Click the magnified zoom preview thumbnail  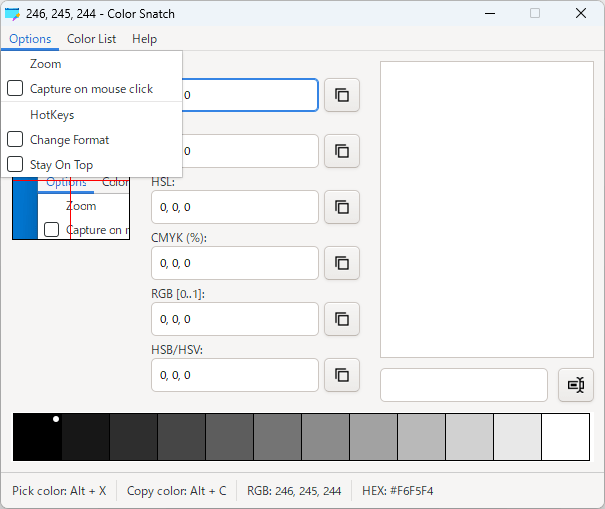[x=71, y=208]
